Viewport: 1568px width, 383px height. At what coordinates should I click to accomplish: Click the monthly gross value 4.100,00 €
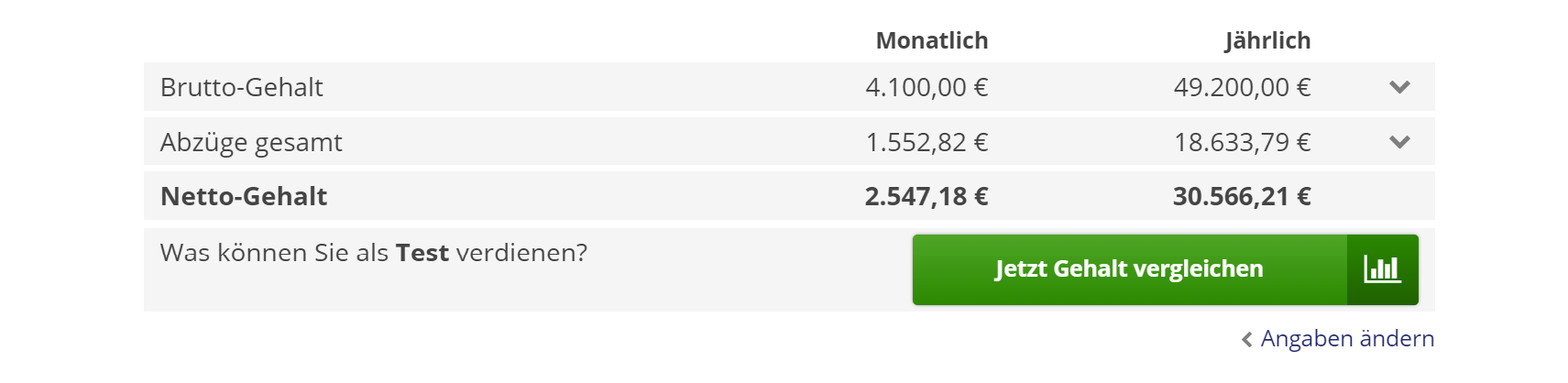tap(927, 87)
